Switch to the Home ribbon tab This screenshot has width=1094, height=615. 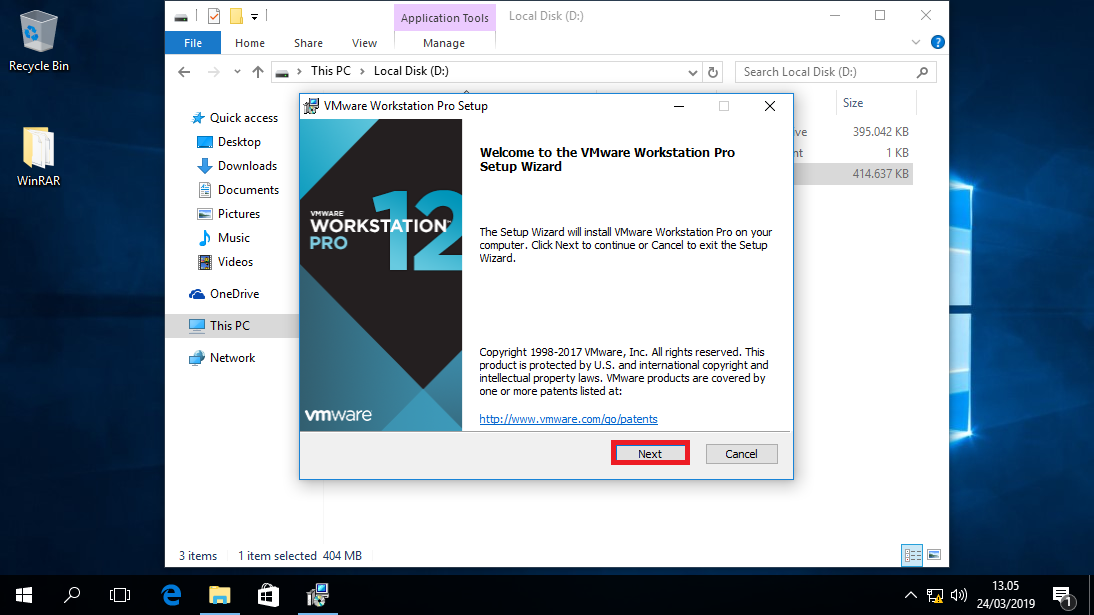(x=250, y=43)
